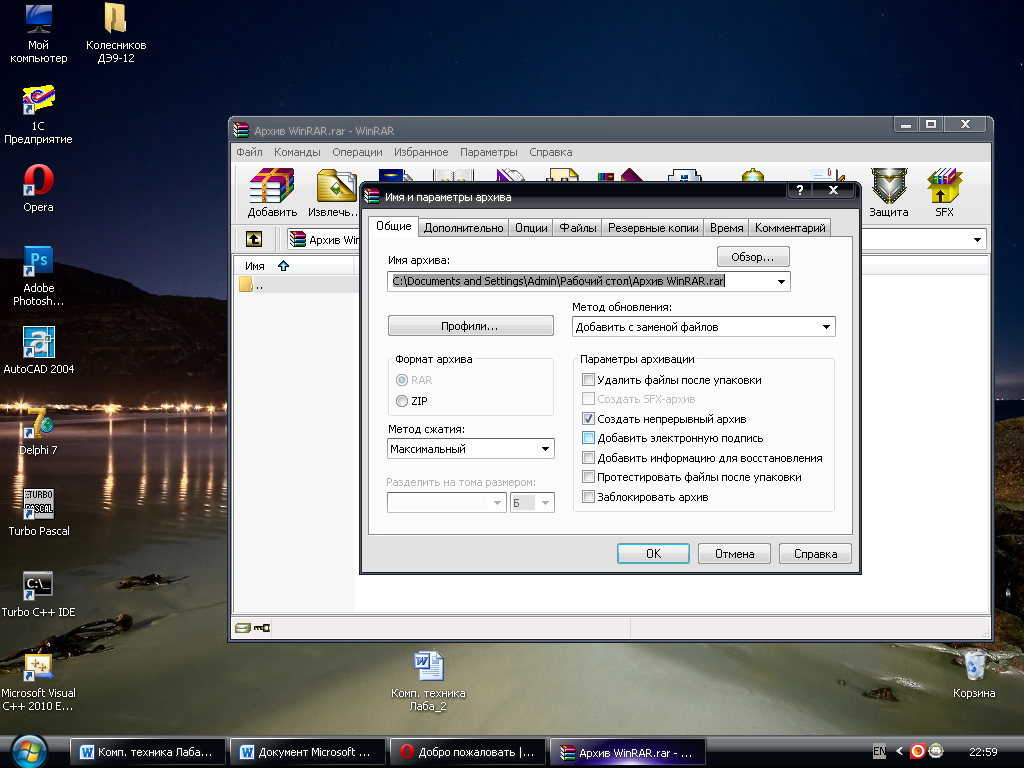1024x768 pixels.
Task: Open the Метод сжатия dropdown
Action: (x=545, y=449)
